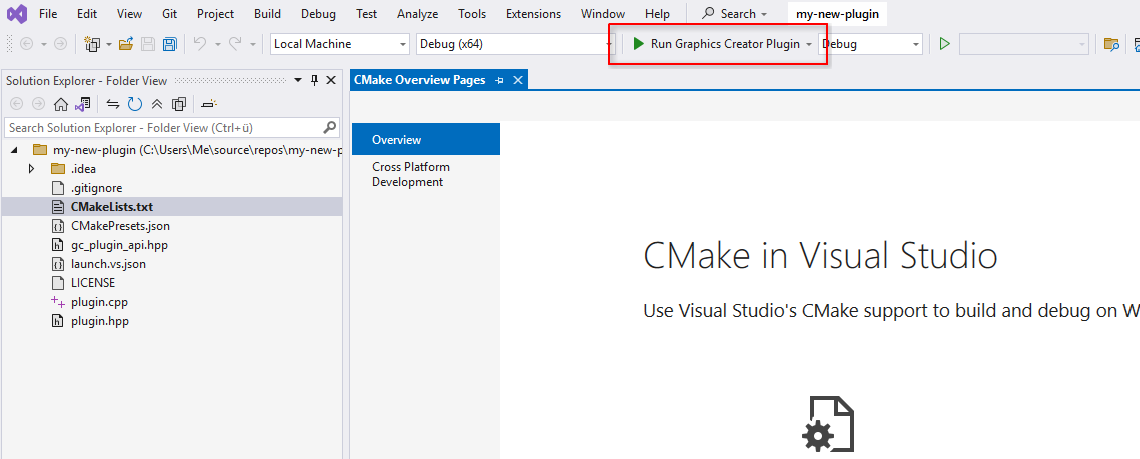Open the navigate backward history dropdown arrow
Screen dimensions: 1140x459
point(44,44)
